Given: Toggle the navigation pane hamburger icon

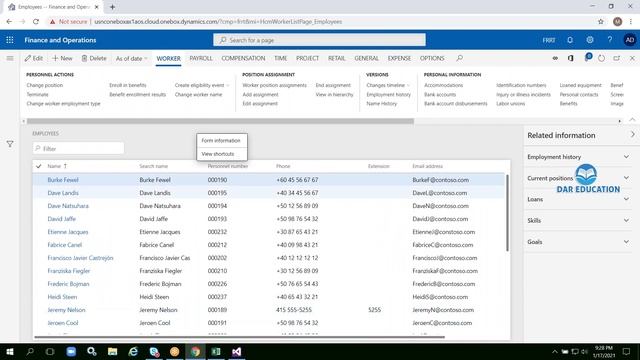Looking at the screenshot, I should pos(10,58).
